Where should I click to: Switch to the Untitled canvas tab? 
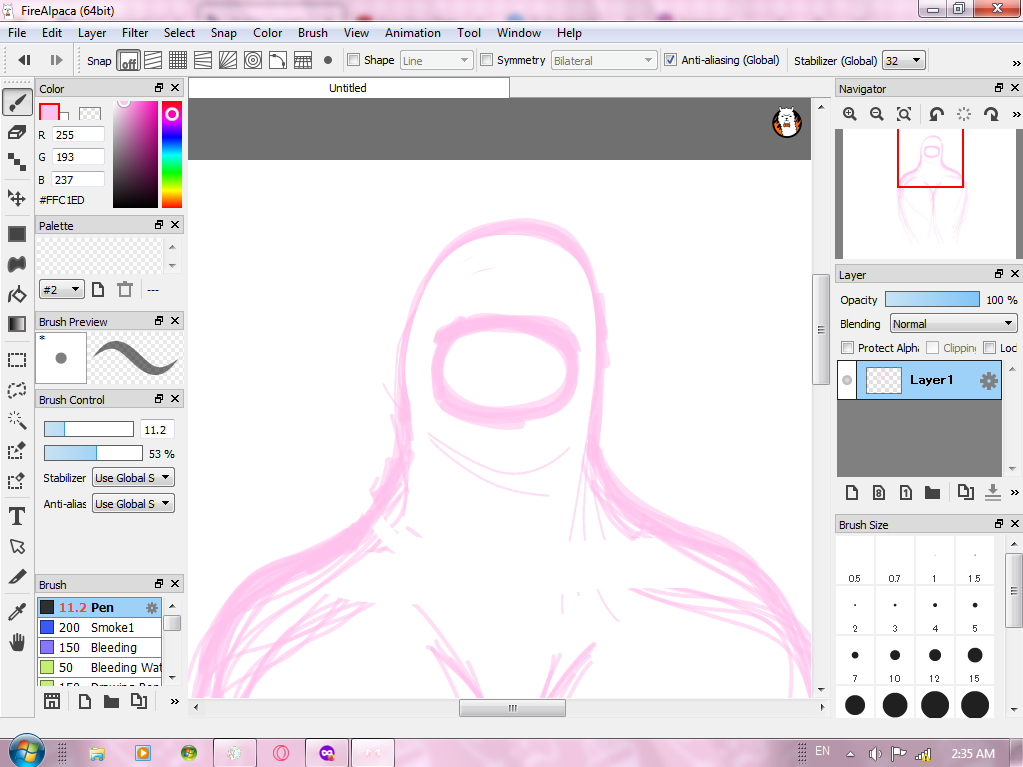(x=348, y=88)
